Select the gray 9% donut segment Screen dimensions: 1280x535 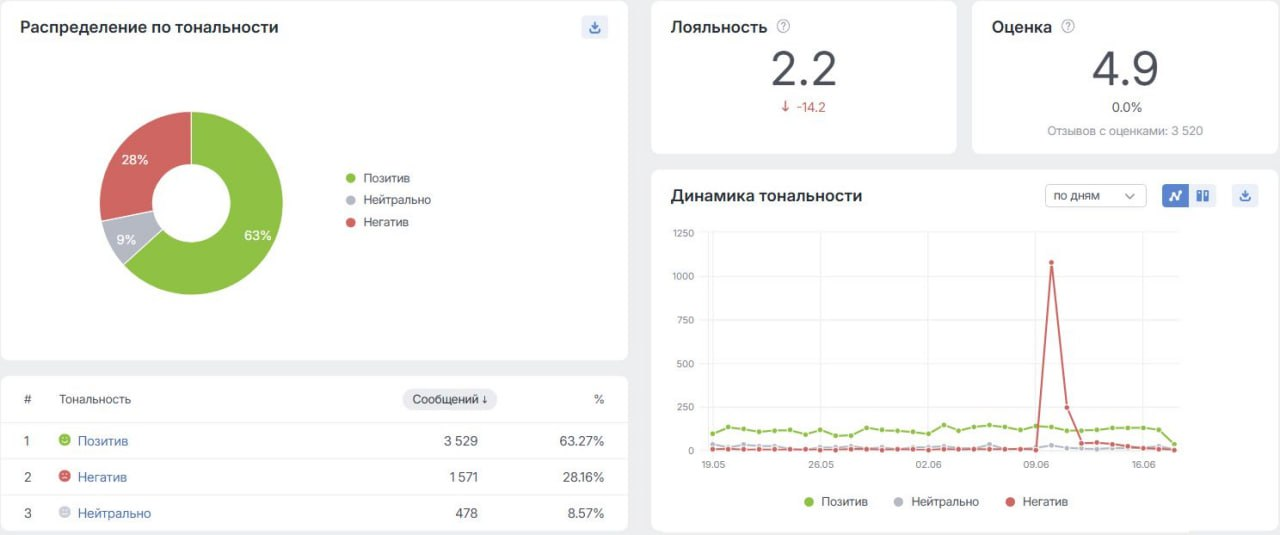click(127, 238)
